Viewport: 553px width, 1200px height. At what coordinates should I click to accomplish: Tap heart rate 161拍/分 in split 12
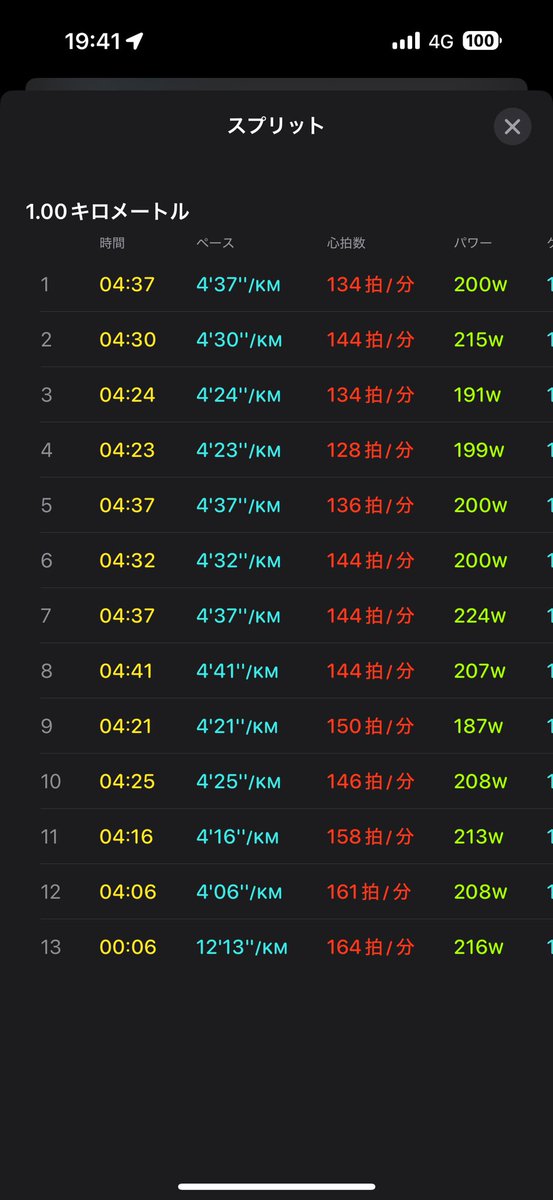point(370,891)
